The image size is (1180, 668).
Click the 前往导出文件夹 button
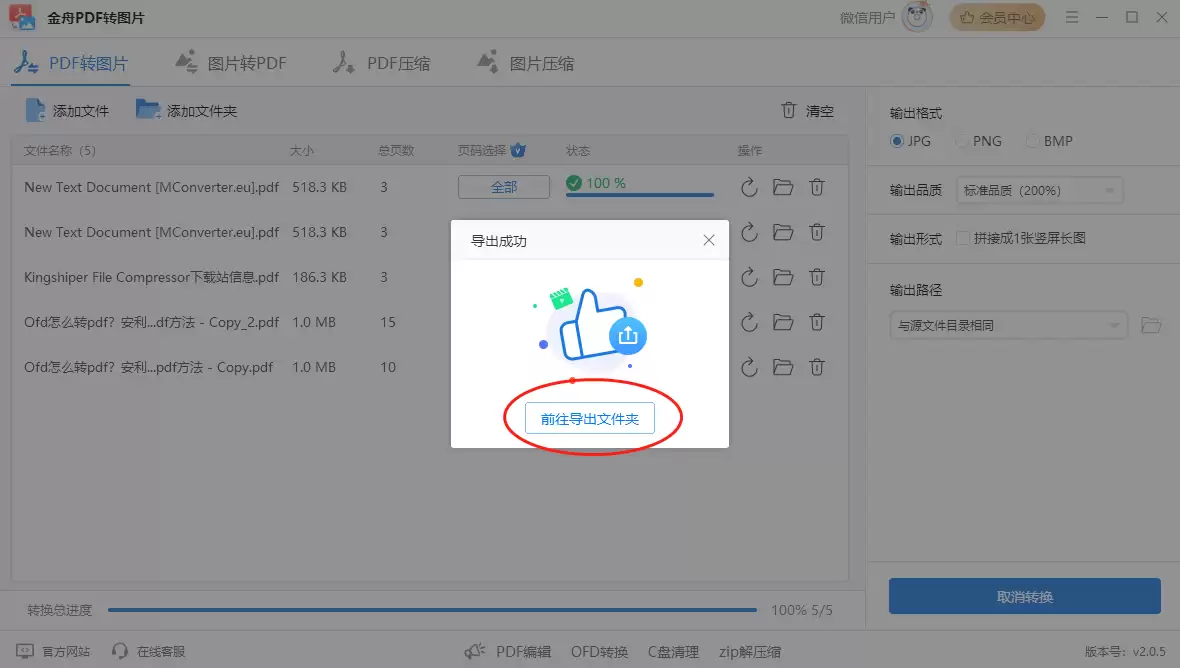(x=589, y=418)
